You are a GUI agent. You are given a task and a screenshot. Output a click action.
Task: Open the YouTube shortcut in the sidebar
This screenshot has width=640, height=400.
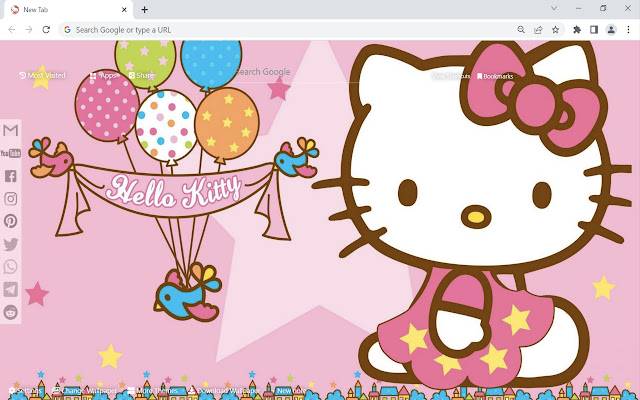coord(11,153)
